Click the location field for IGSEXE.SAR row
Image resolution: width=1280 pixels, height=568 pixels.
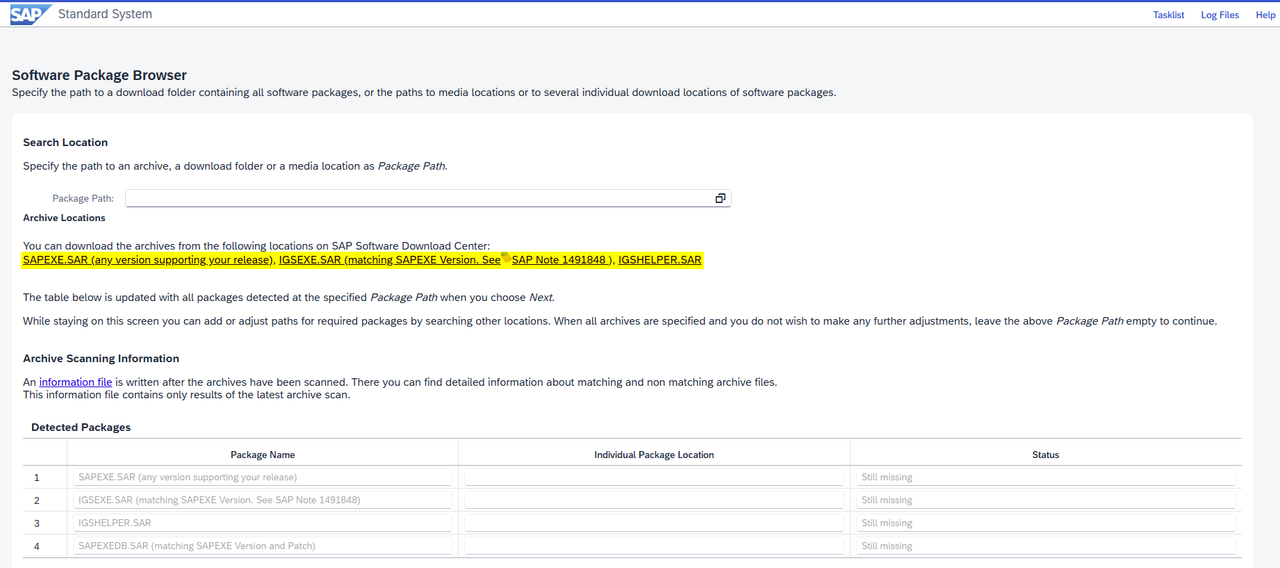pos(654,500)
